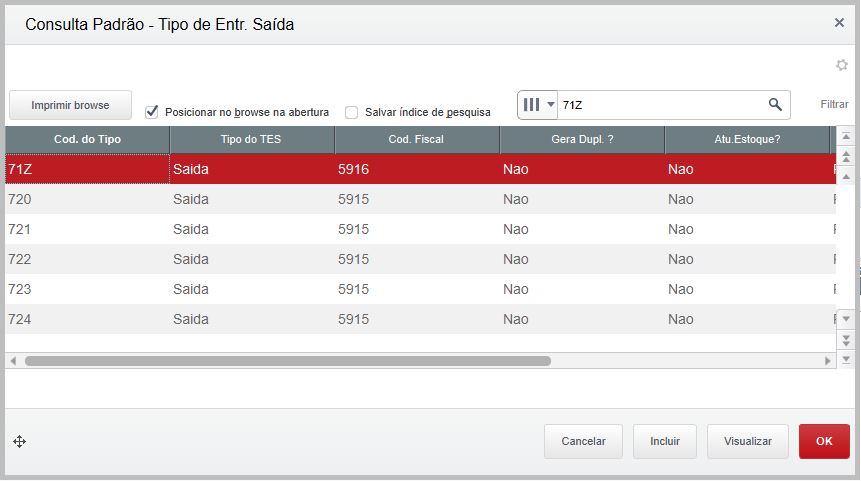The height and width of the screenshot is (481, 861).
Task: Select the row with code 724
Action: coord(420,319)
